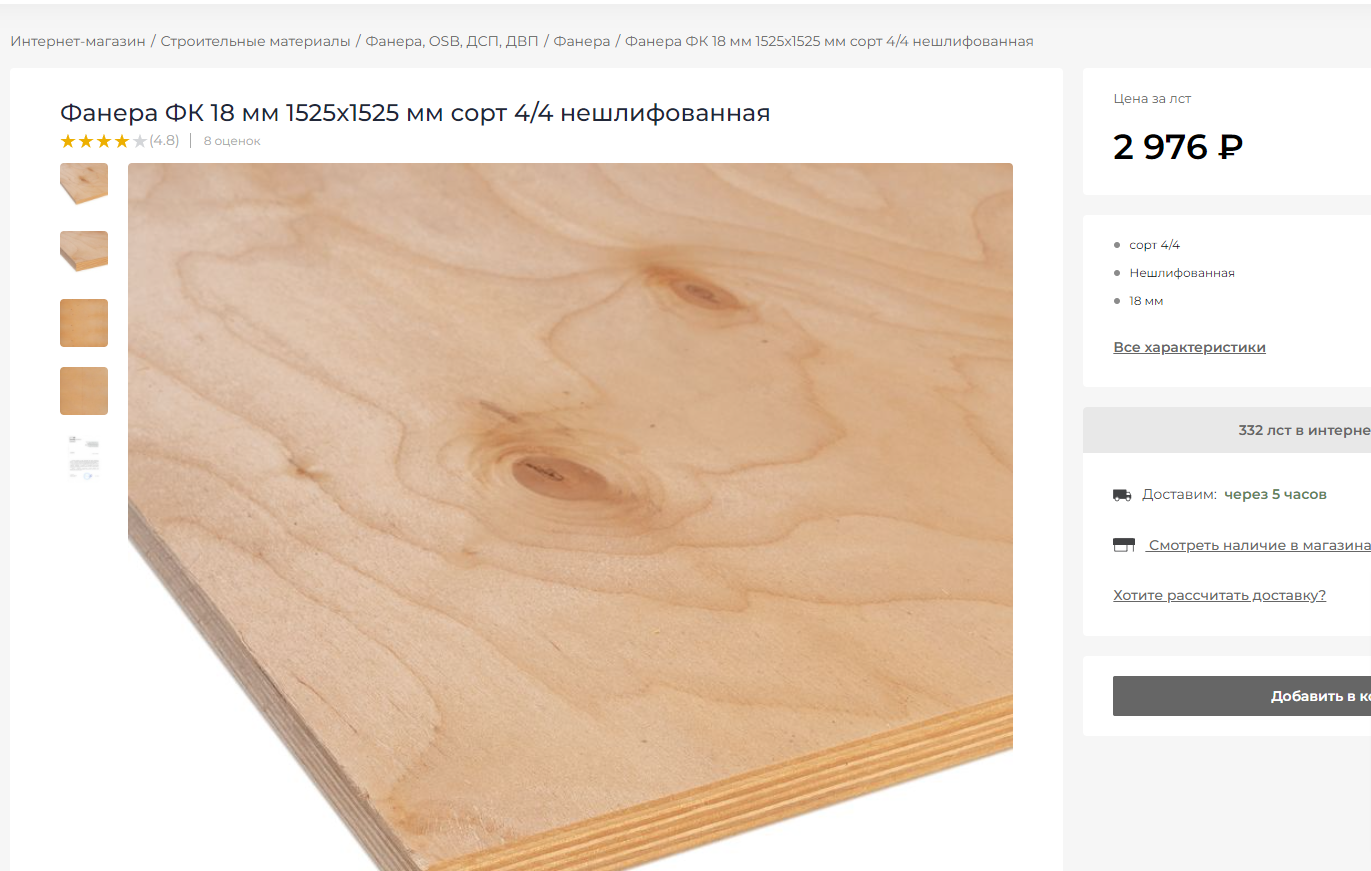
Task: Click the main plywood product image
Action: (570, 517)
